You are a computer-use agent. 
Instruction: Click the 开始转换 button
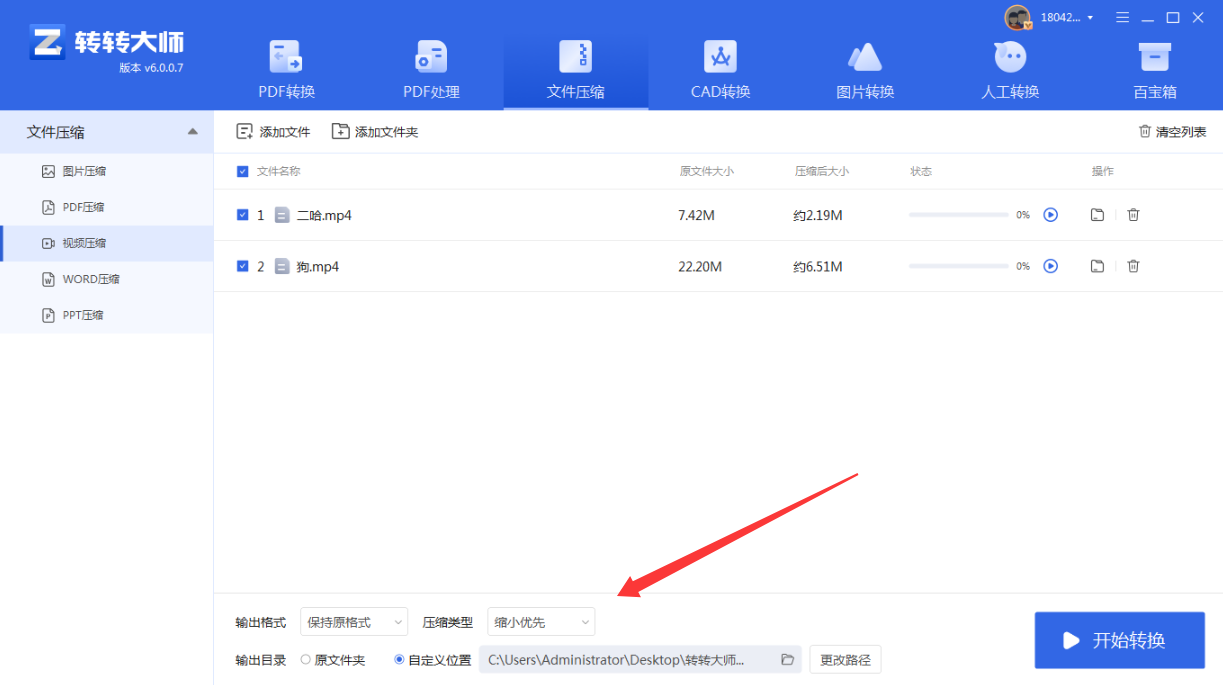pyautogui.click(x=1119, y=640)
